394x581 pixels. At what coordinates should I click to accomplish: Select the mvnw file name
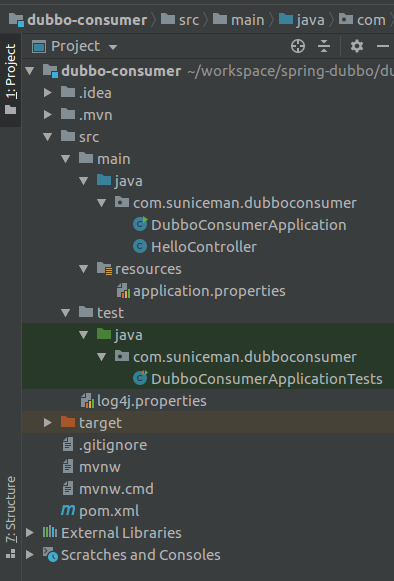[x=100, y=467]
